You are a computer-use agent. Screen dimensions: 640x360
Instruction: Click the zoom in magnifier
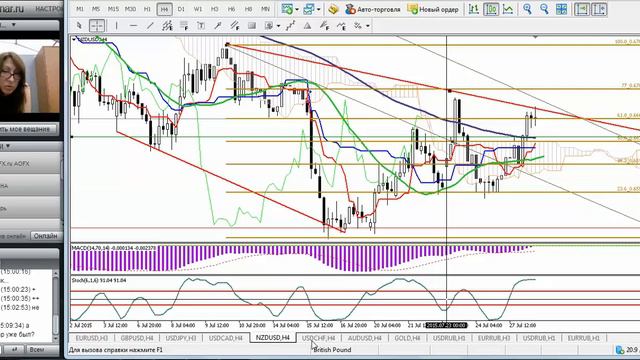[527, 9]
